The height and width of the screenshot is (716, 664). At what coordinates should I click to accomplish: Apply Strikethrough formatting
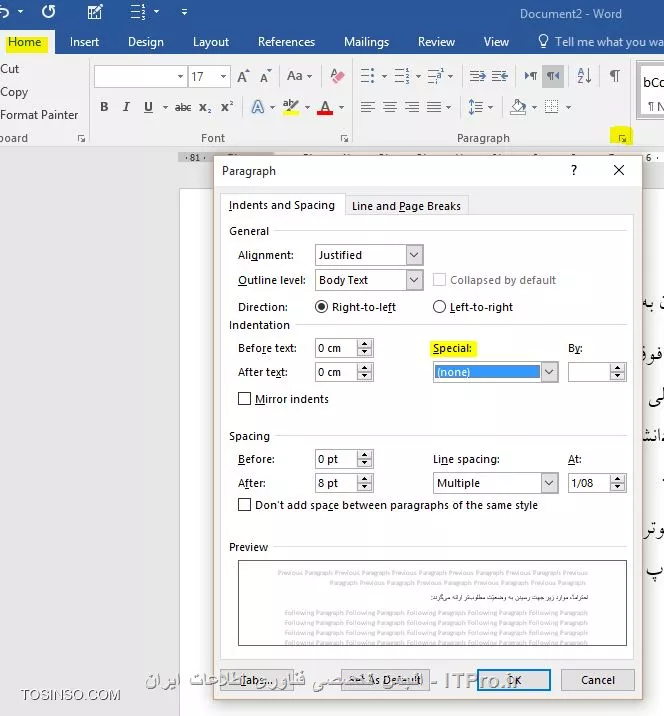183,107
